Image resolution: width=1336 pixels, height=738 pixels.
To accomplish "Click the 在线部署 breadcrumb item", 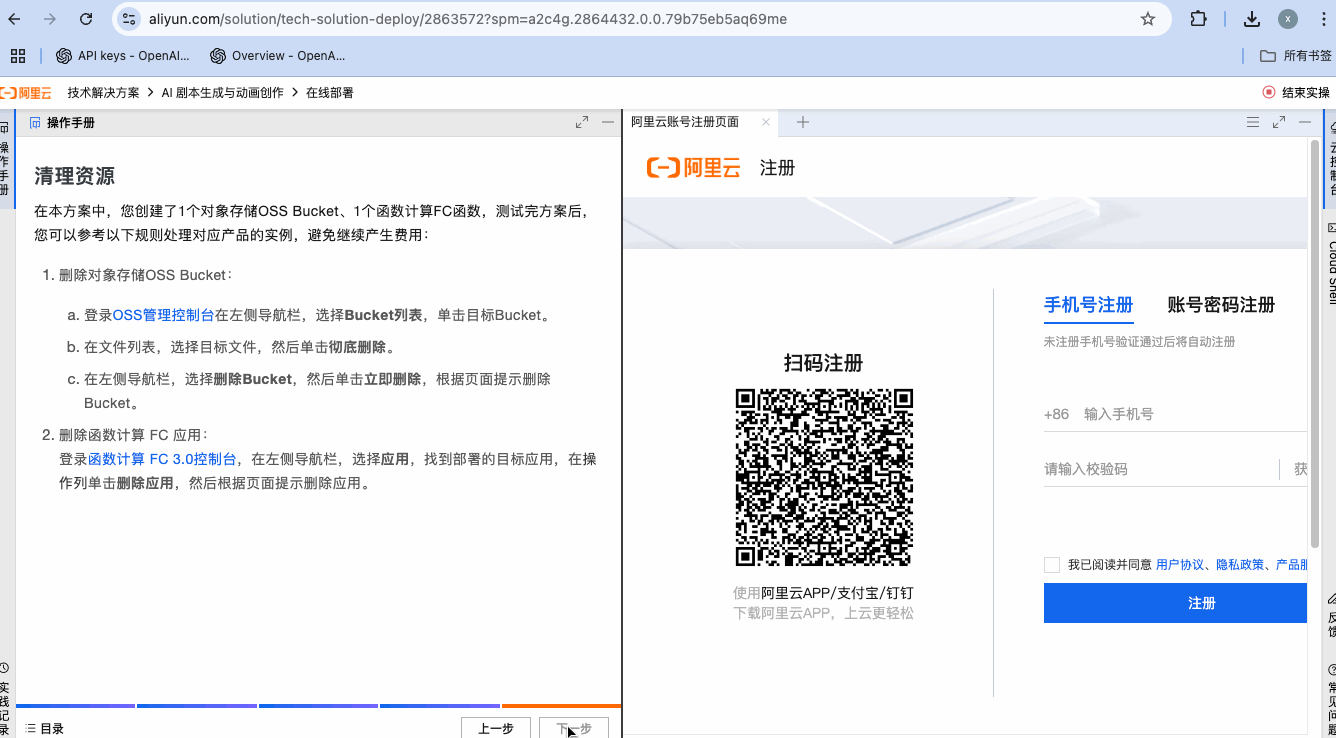I will tap(330, 93).
